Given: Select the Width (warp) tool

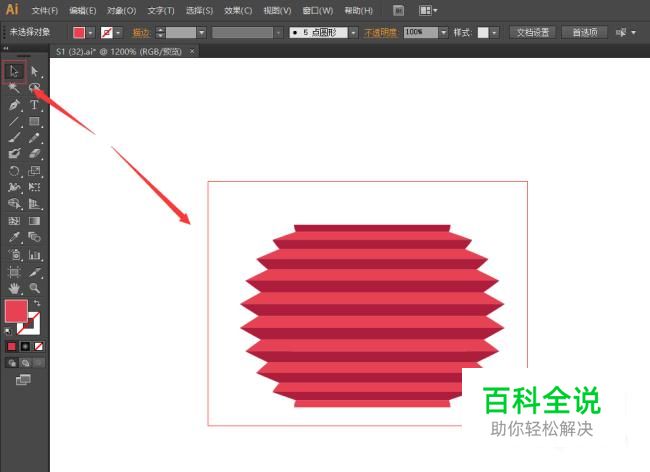Looking at the screenshot, I should click(x=14, y=187).
